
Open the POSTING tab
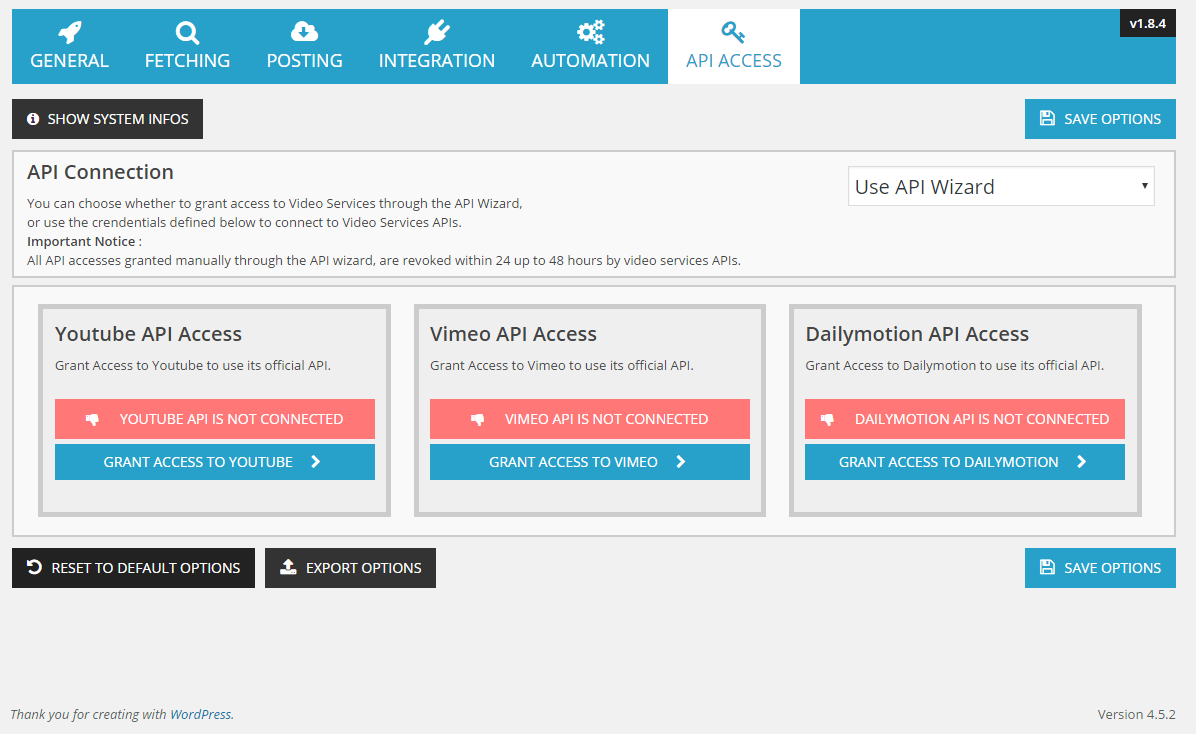tap(304, 47)
